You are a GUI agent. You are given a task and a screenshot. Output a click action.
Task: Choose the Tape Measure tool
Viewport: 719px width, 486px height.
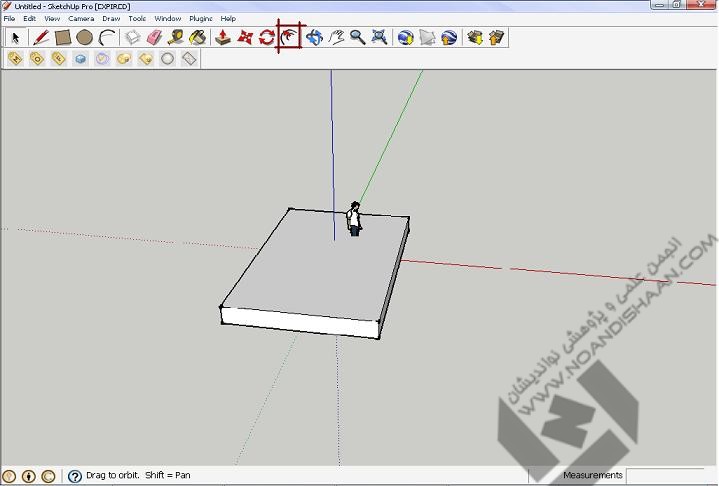pos(176,38)
